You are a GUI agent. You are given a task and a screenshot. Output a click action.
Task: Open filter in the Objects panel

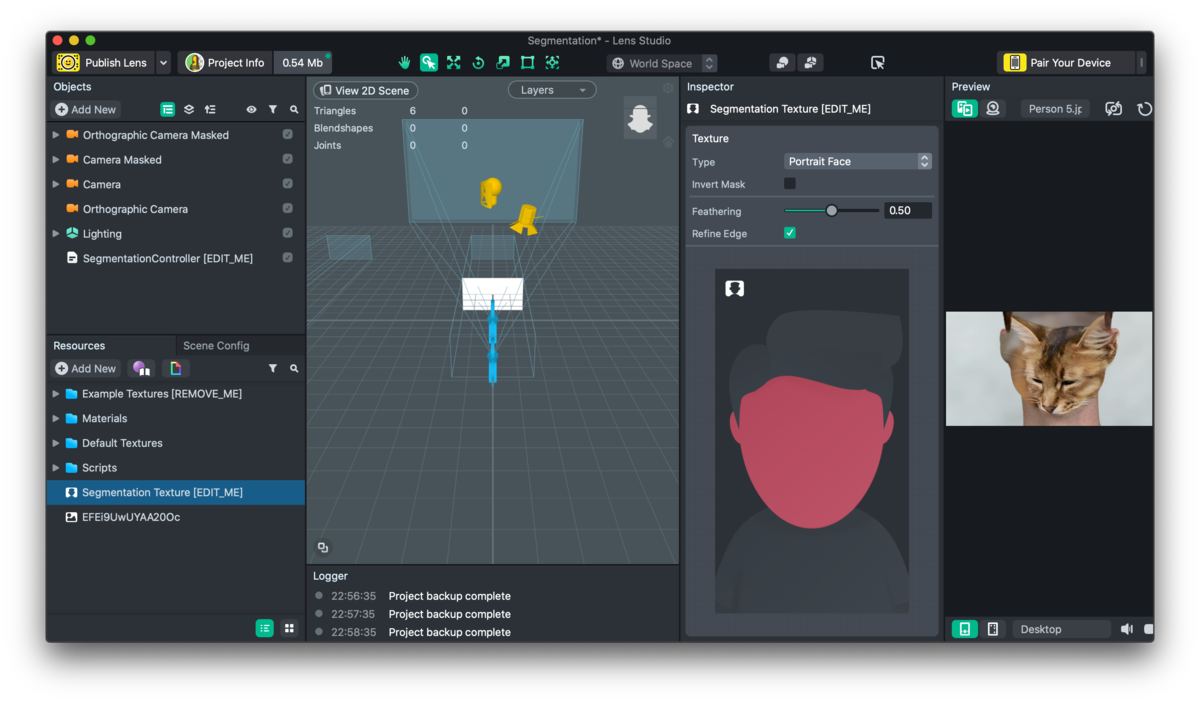pyautogui.click(x=273, y=109)
